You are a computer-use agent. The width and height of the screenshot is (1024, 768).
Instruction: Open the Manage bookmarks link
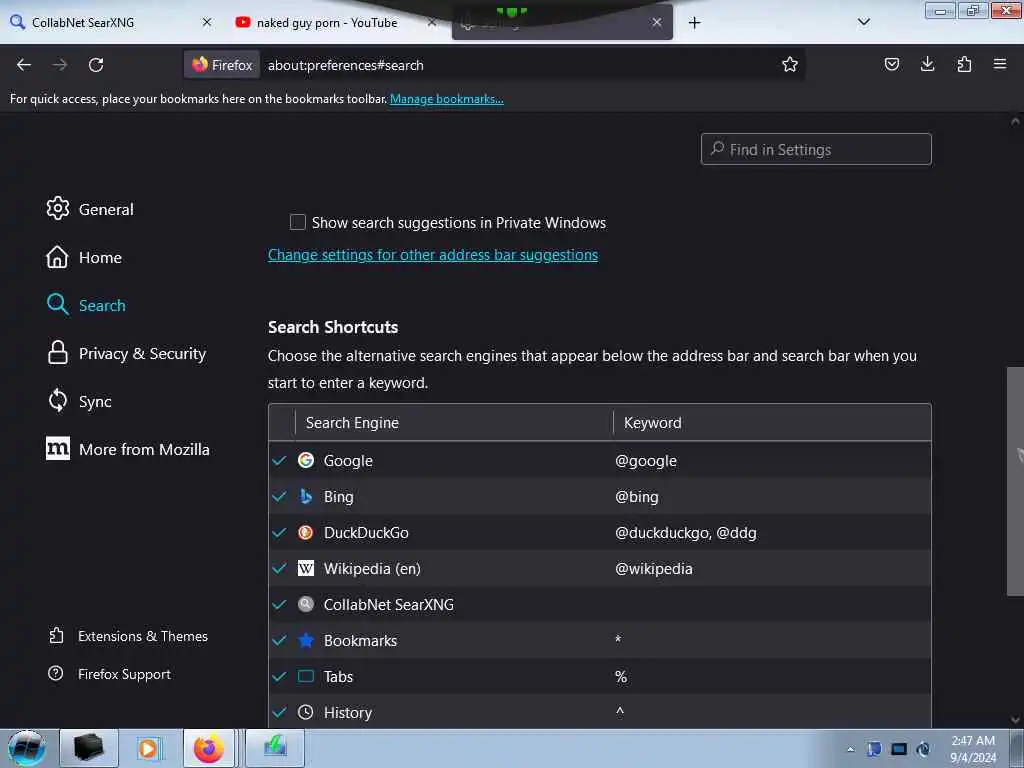[447, 99]
